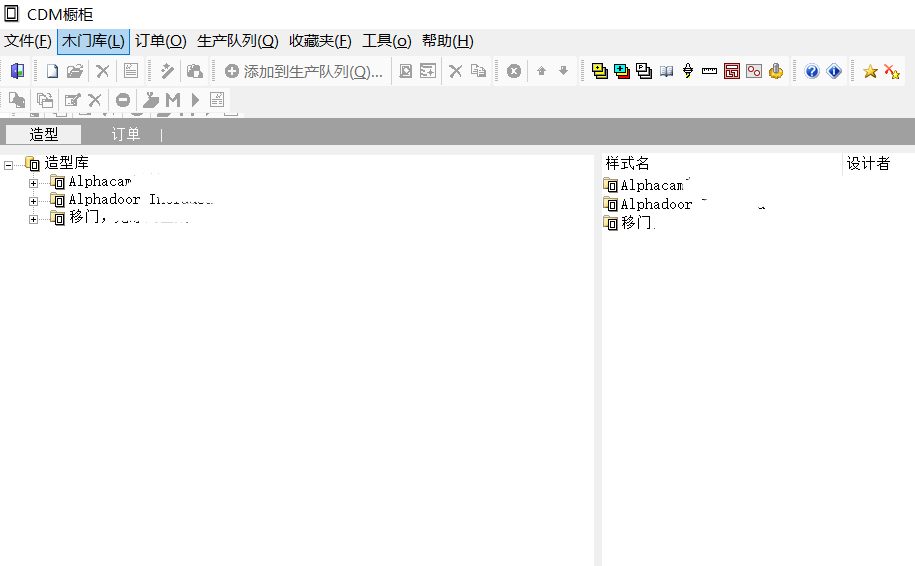
Task: Open the 生产队列(Q) menu
Action: (238, 41)
